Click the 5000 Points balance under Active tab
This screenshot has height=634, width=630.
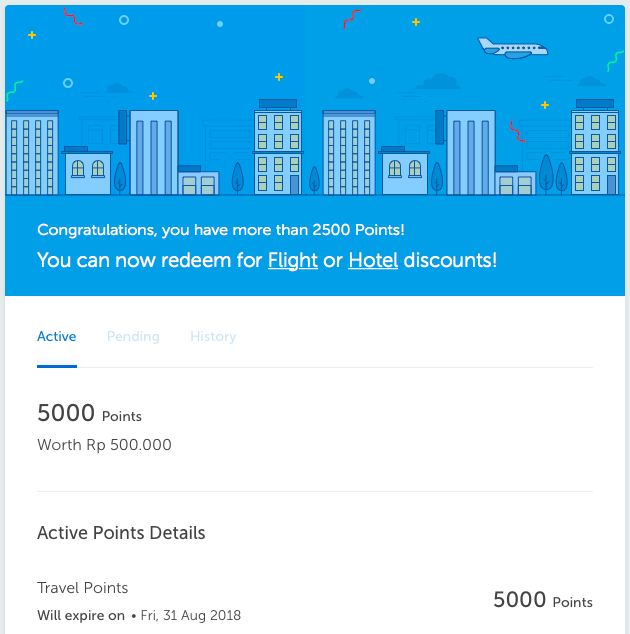coord(89,414)
